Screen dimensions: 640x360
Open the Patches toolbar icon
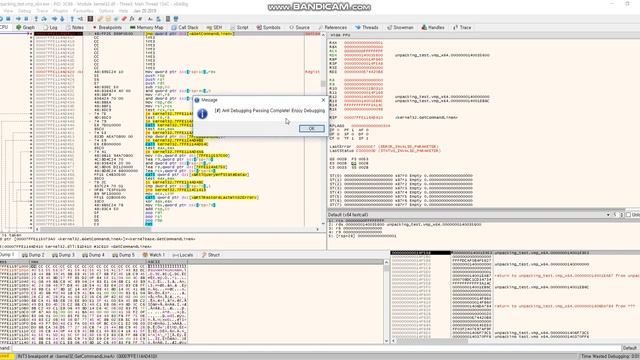[100, 19]
